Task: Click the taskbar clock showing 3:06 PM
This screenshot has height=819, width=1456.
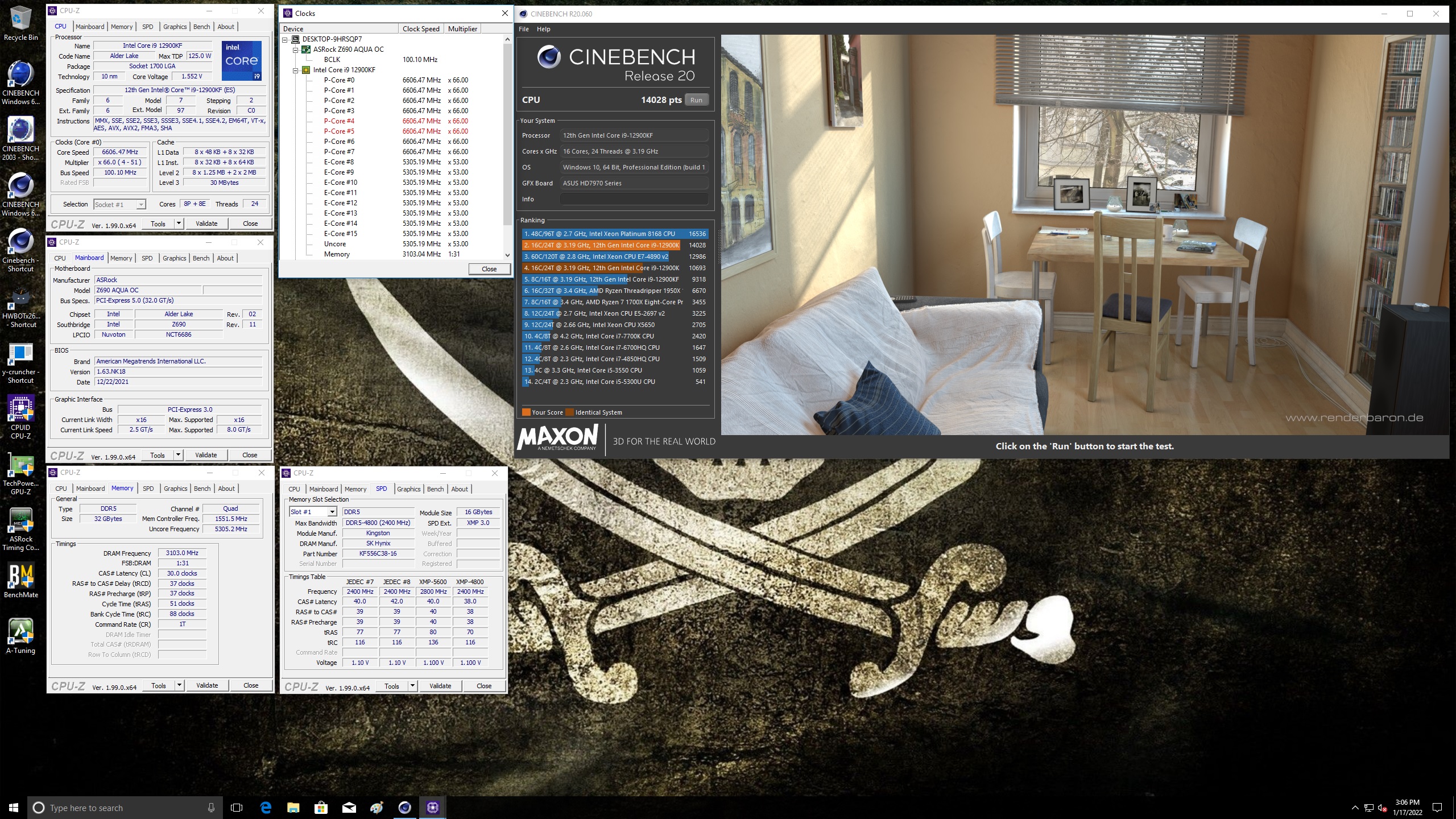Action: 1408,808
